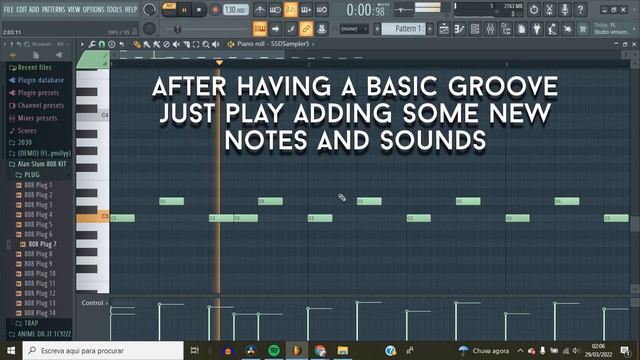The height and width of the screenshot is (360, 640).
Task: Choose the Select marquee tool in piano roll
Action: pos(196,44)
